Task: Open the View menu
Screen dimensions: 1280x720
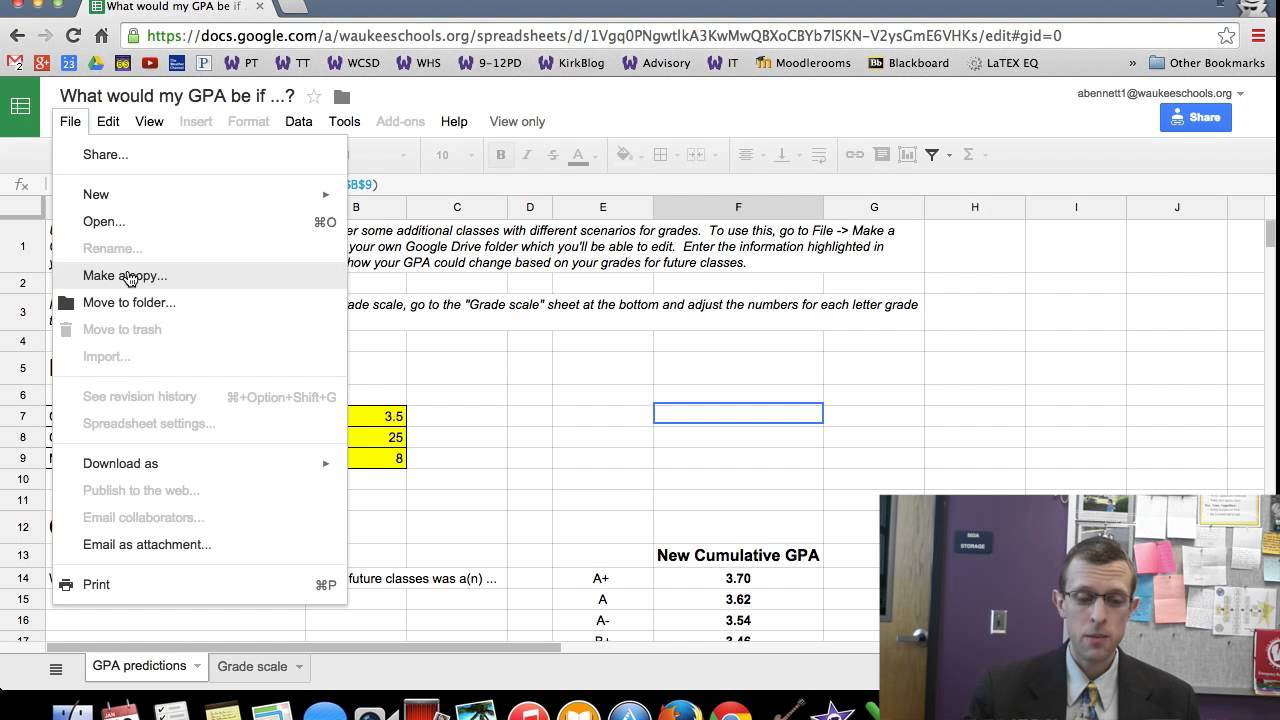Action: pyautogui.click(x=149, y=122)
